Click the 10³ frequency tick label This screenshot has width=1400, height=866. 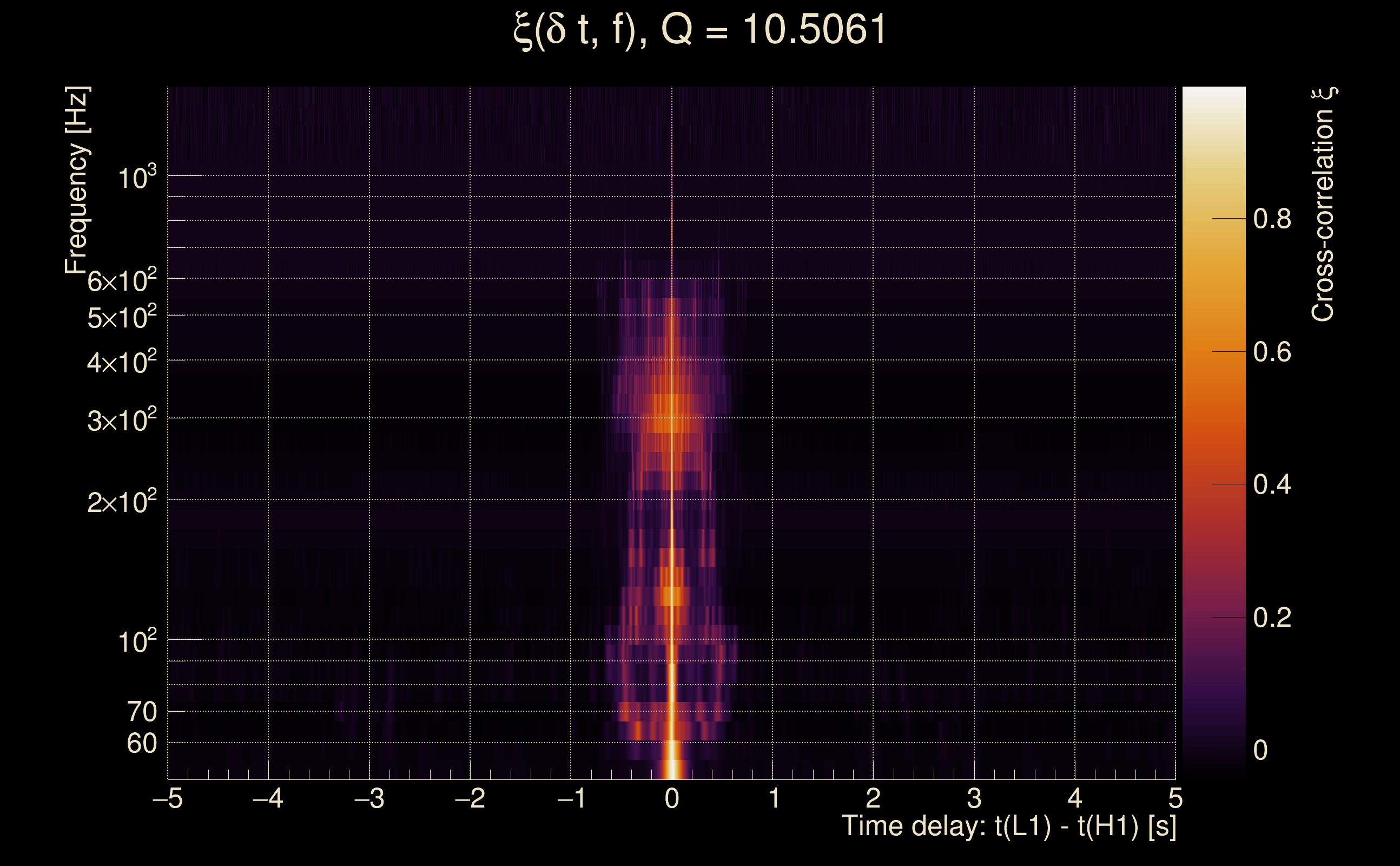tap(137, 178)
